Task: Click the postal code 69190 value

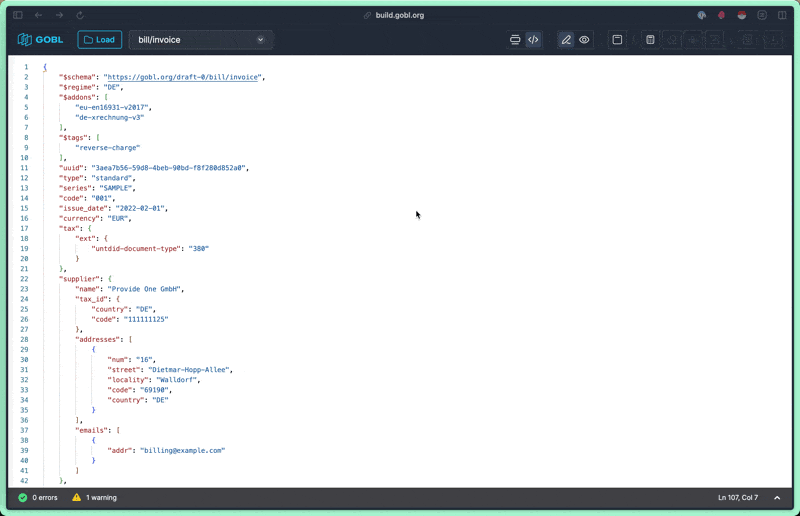Action: (154, 390)
